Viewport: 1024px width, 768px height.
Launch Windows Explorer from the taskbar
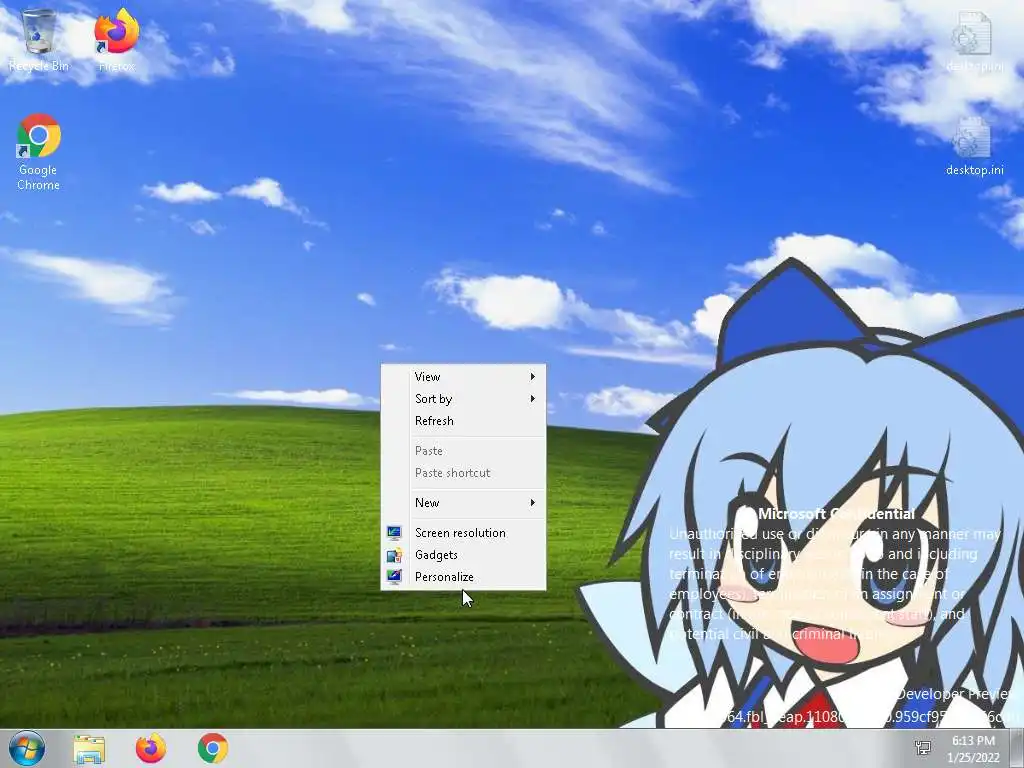[89, 748]
